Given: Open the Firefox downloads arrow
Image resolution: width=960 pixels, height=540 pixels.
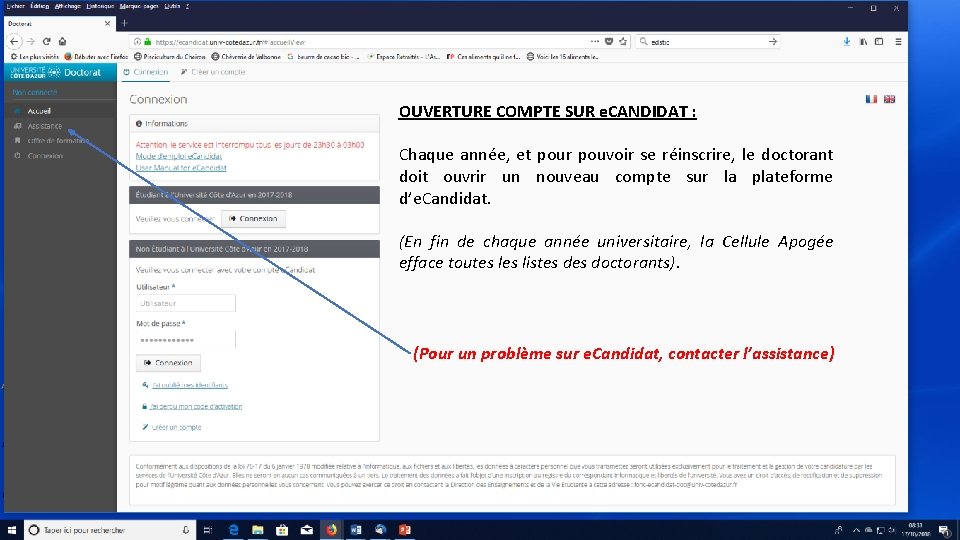Looking at the screenshot, I should click(847, 42).
